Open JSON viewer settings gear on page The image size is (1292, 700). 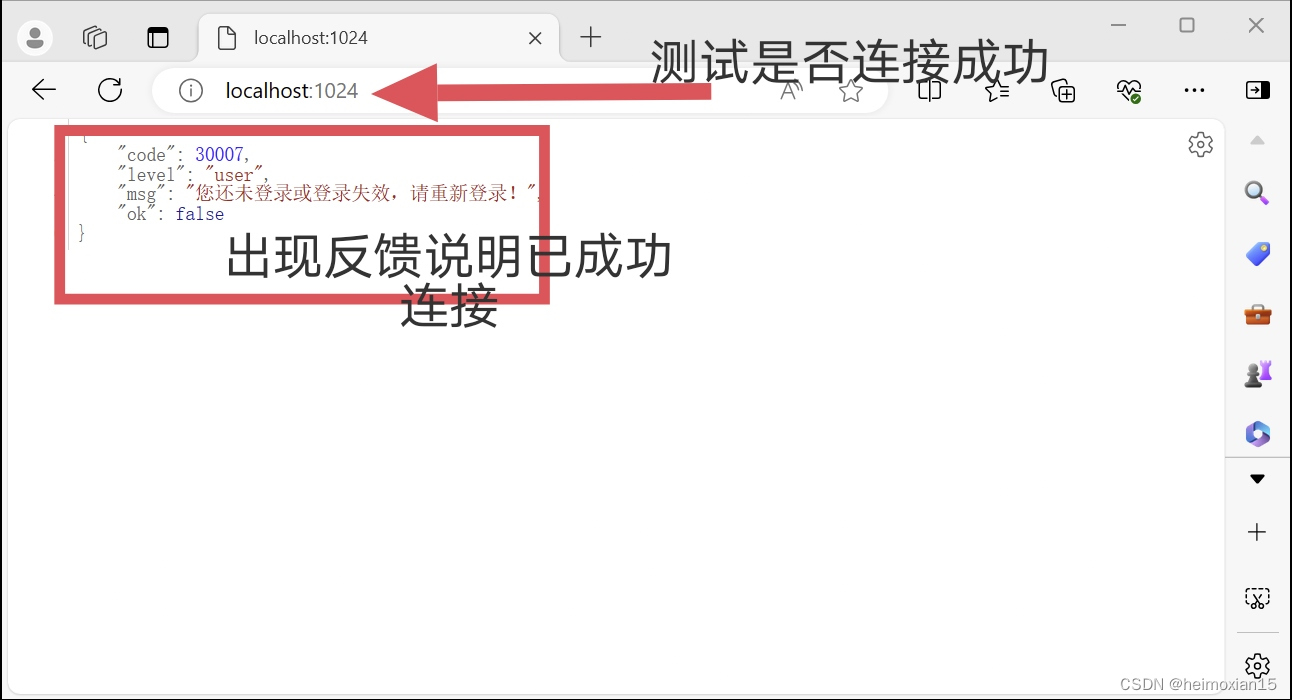(x=1200, y=144)
